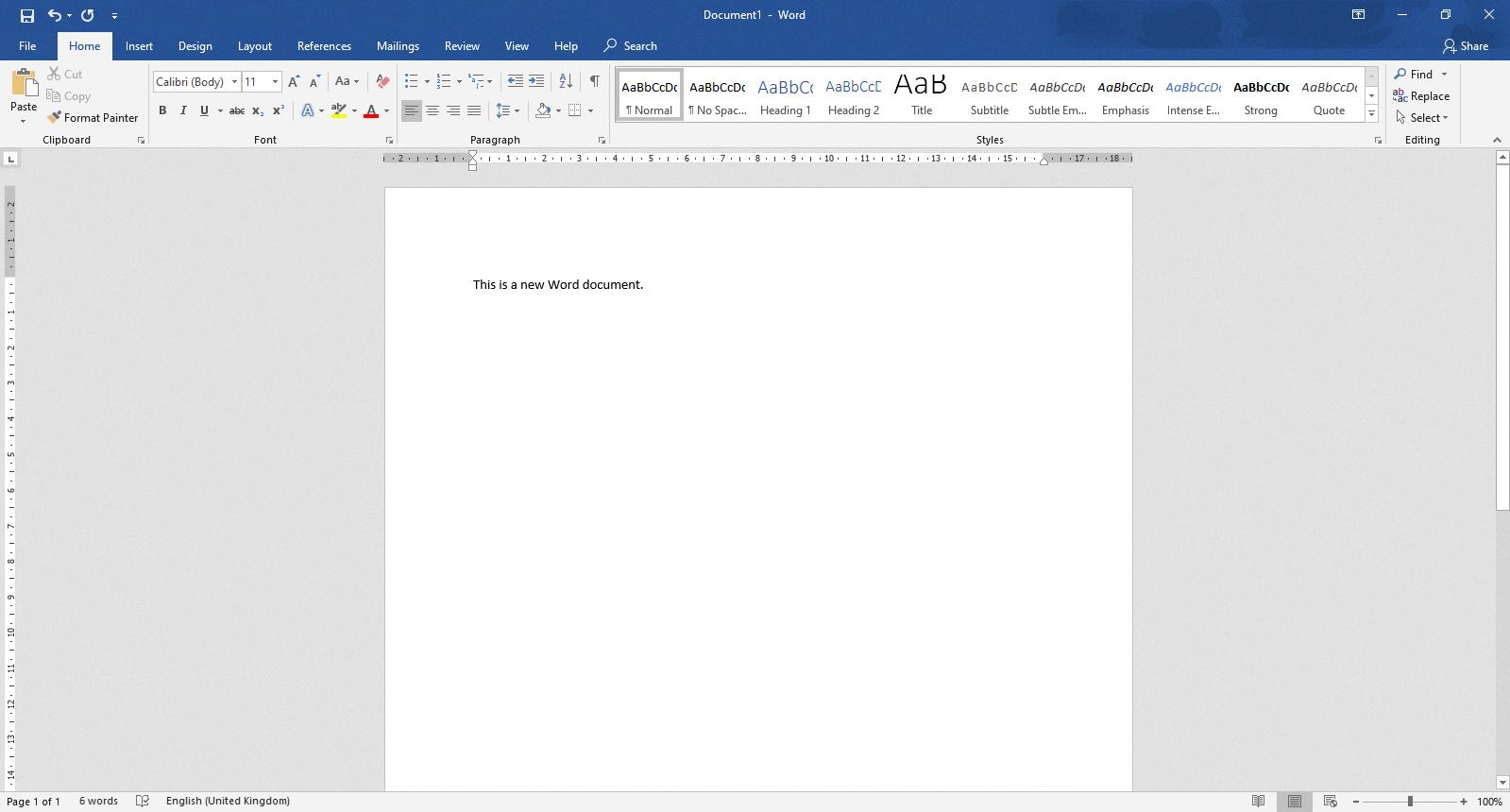Image resolution: width=1510 pixels, height=812 pixels.
Task: Toggle italic formatting
Action: pos(183,110)
